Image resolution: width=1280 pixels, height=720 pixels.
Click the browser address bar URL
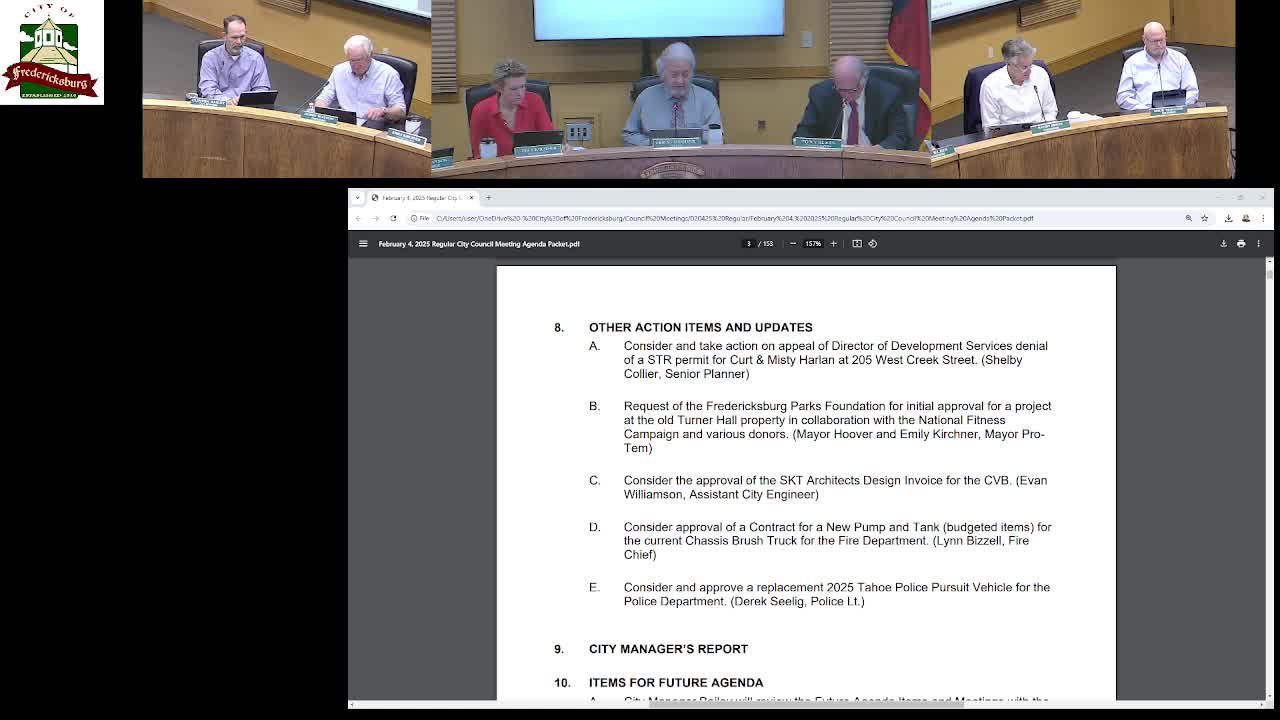(x=735, y=218)
